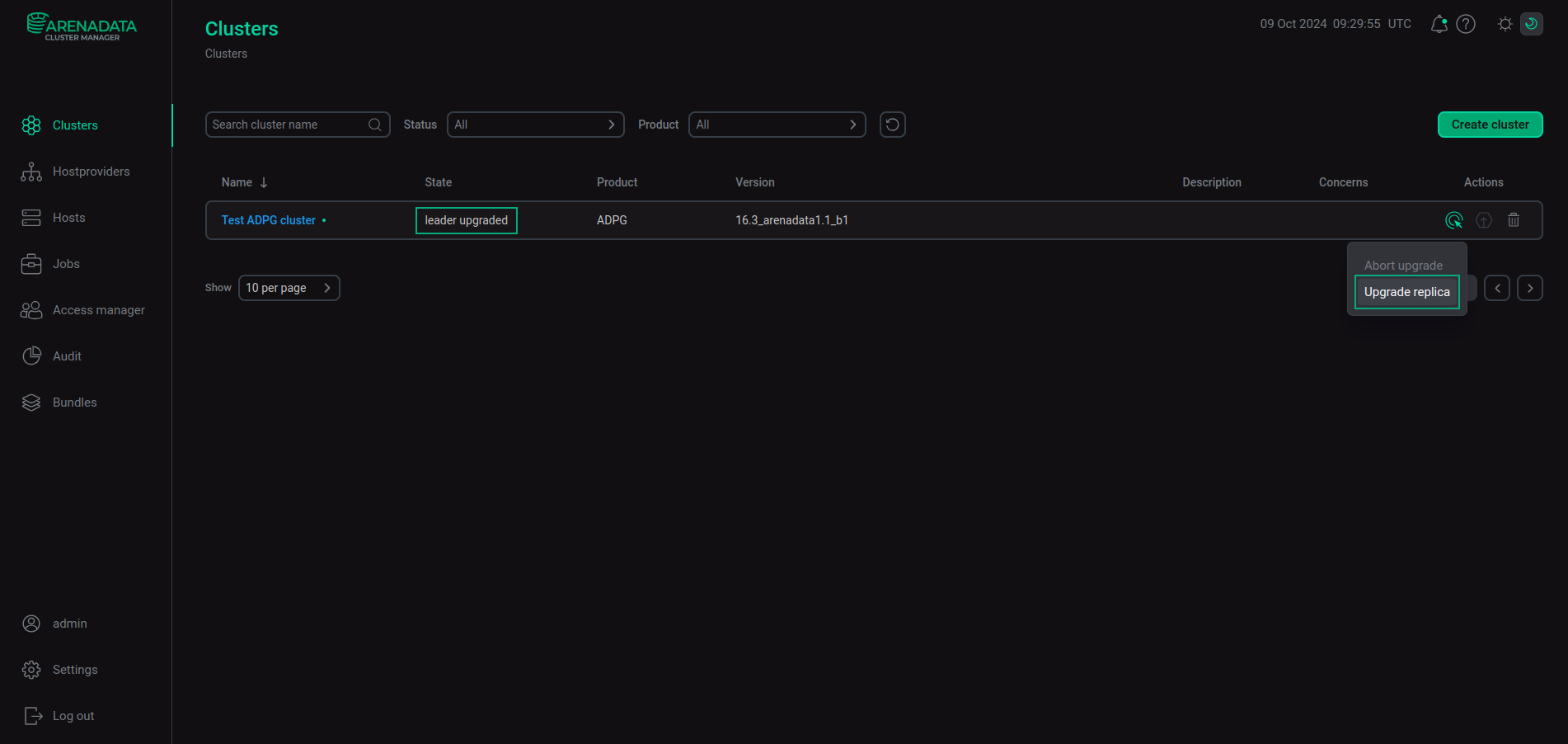Image resolution: width=1568 pixels, height=744 pixels.
Task: Click version 16.3_arenadata1.1_b1 cell
Action: (791, 220)
